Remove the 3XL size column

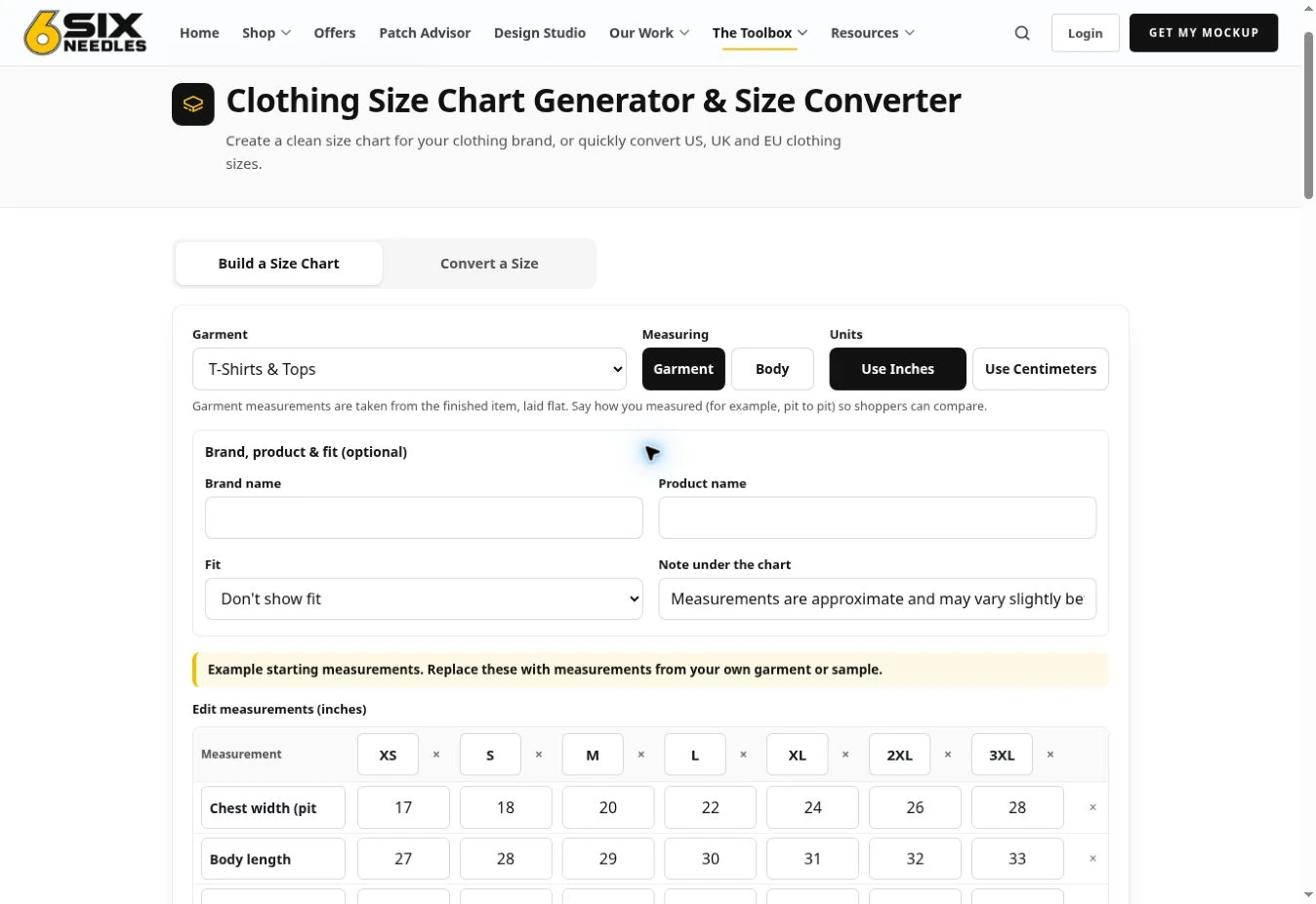[1050, 755]
